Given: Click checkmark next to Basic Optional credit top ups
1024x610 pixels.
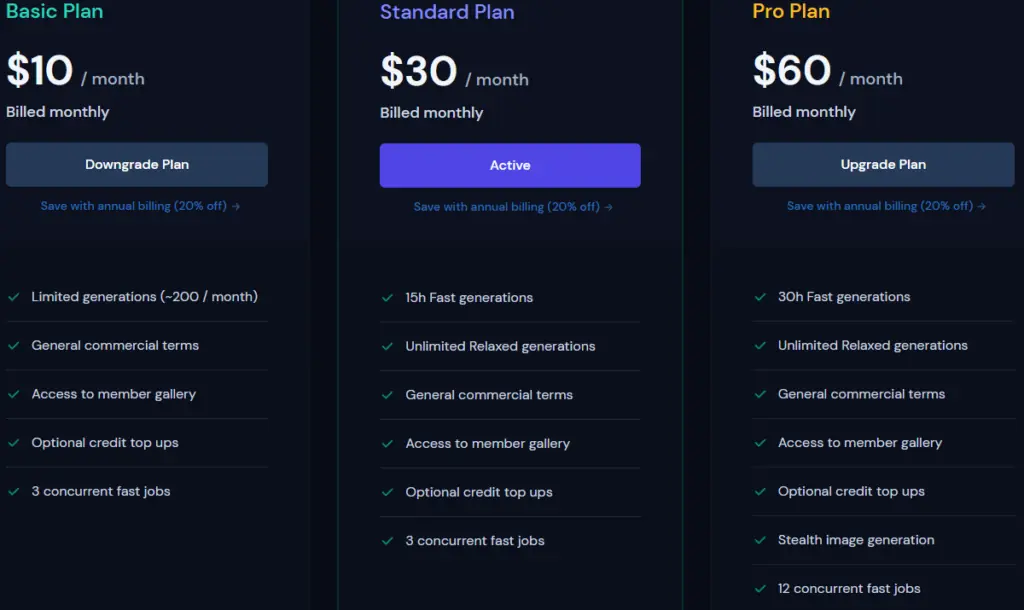Looking at the screenshot, I should [x=14, y=443].
